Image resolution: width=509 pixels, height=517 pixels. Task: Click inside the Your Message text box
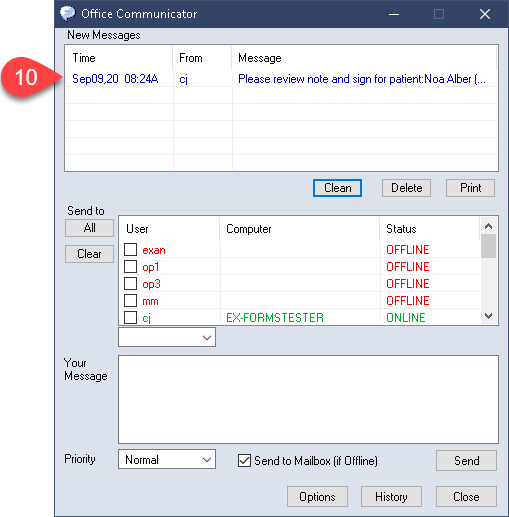[308, 399]
